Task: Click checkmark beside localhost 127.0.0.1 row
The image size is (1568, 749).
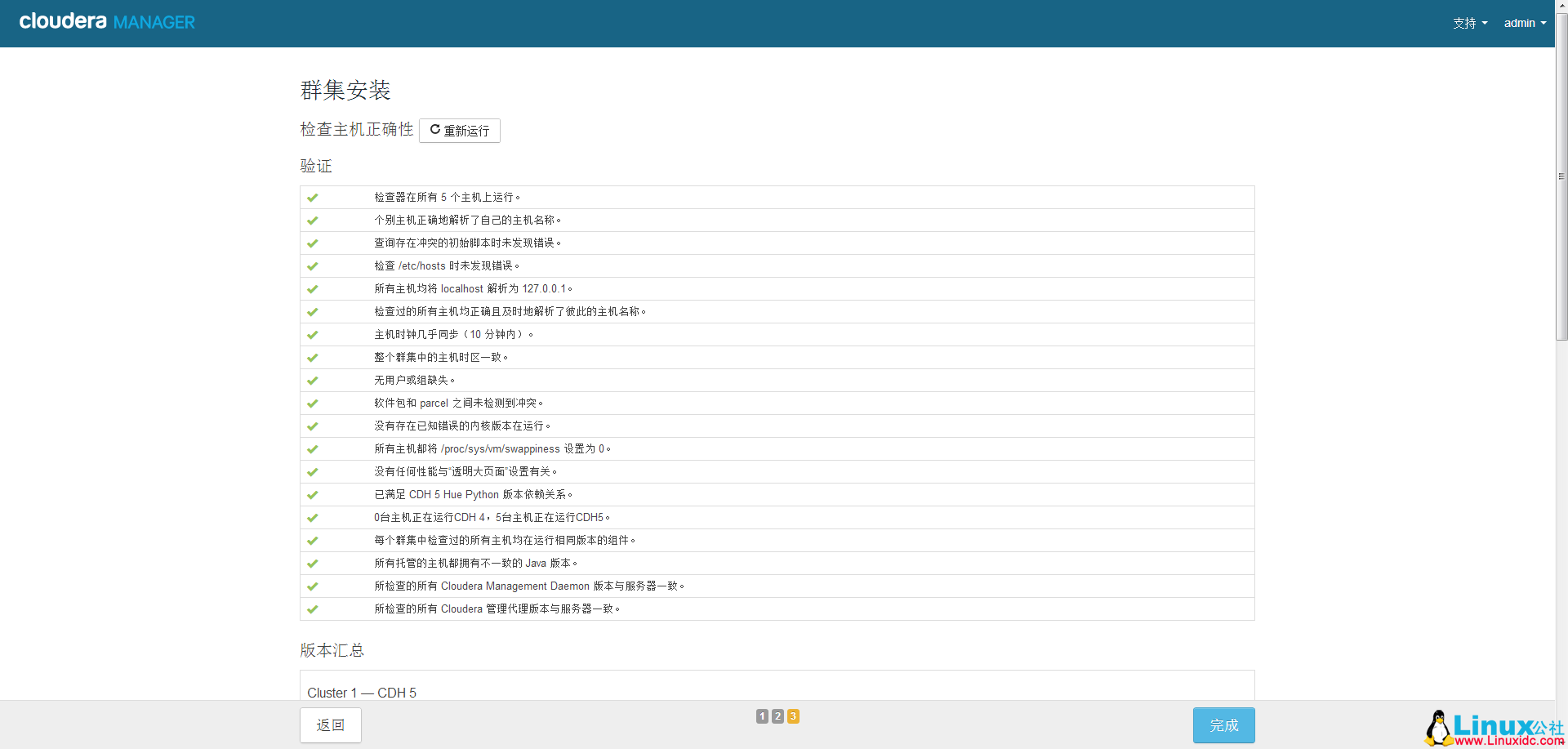Action: pyautogui.click(x=312, y=289)
